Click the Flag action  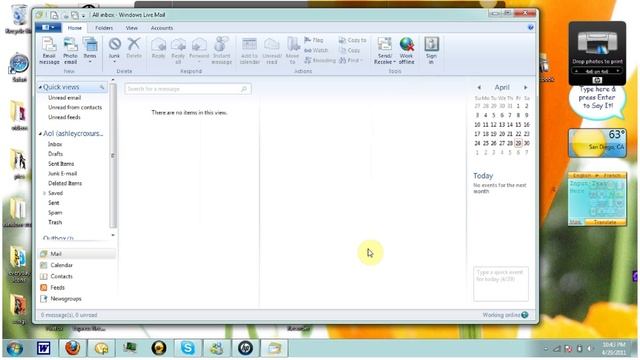(314, 40)
